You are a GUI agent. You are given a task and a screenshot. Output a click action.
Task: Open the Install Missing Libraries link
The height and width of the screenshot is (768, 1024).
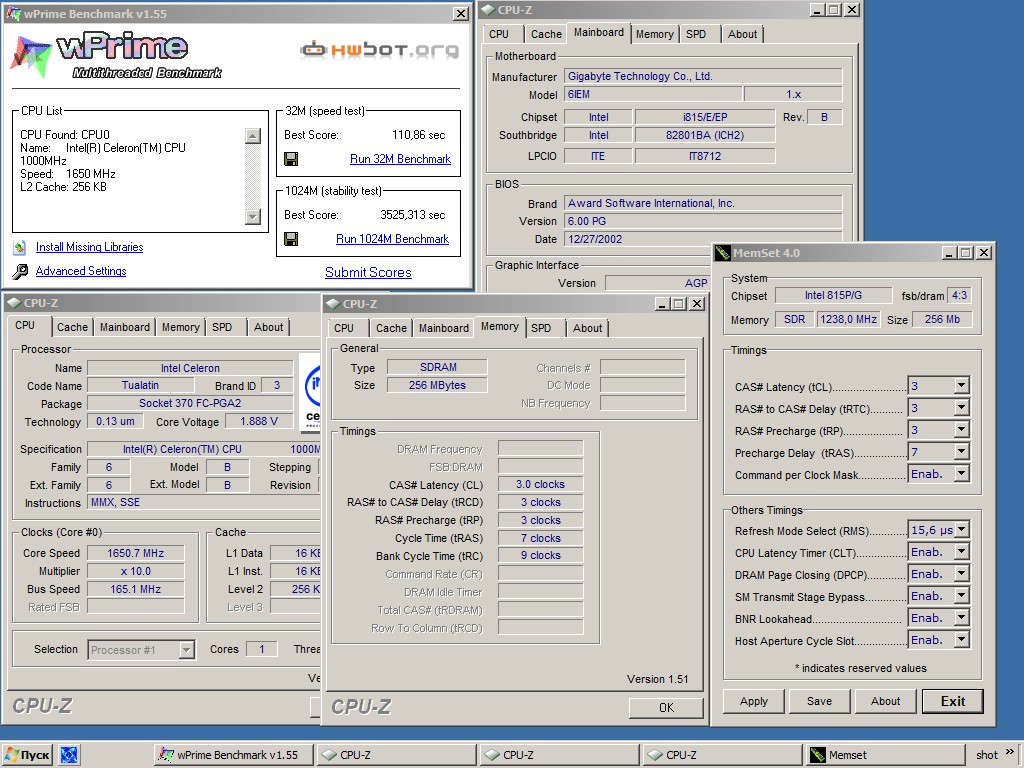click(x=89, y=247)
